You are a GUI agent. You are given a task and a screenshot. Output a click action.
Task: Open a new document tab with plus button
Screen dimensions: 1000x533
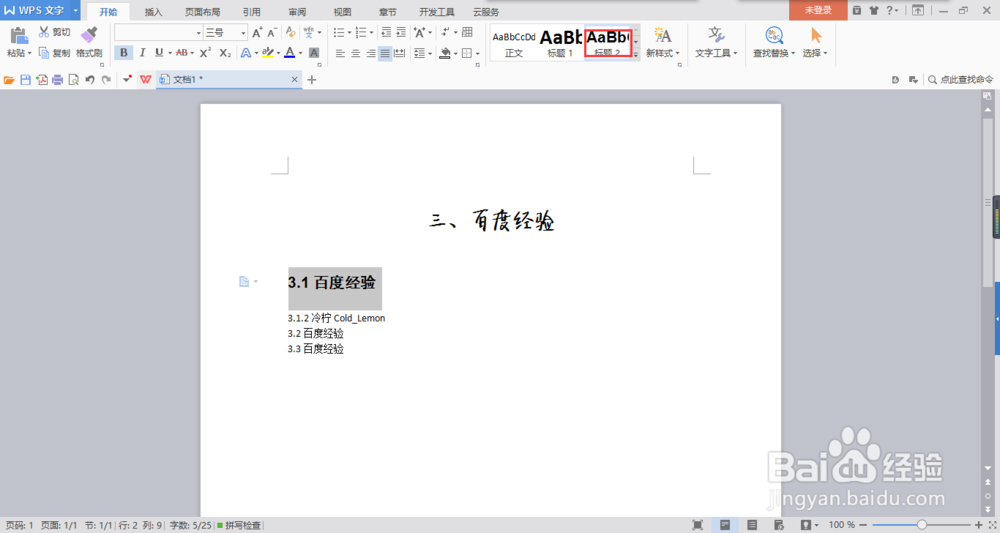pyautogui.click(x=312, y=80)
